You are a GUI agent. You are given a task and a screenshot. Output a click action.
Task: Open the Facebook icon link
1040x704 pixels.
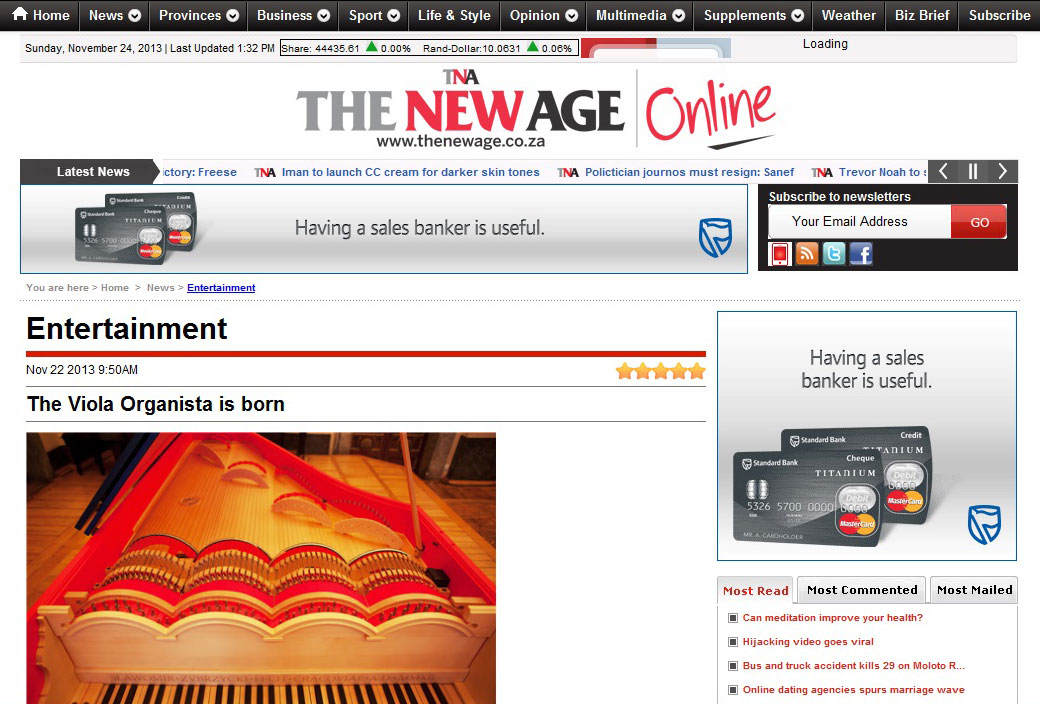pos(861,254)
